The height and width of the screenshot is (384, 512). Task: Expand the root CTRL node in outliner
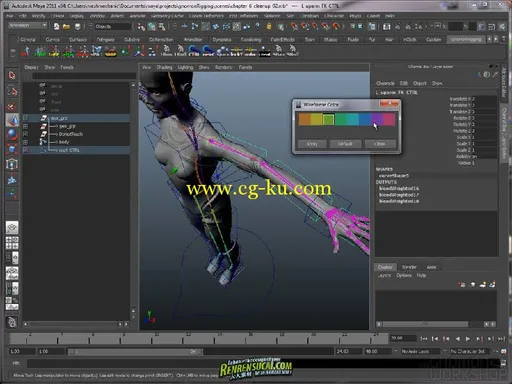(26, 150)
